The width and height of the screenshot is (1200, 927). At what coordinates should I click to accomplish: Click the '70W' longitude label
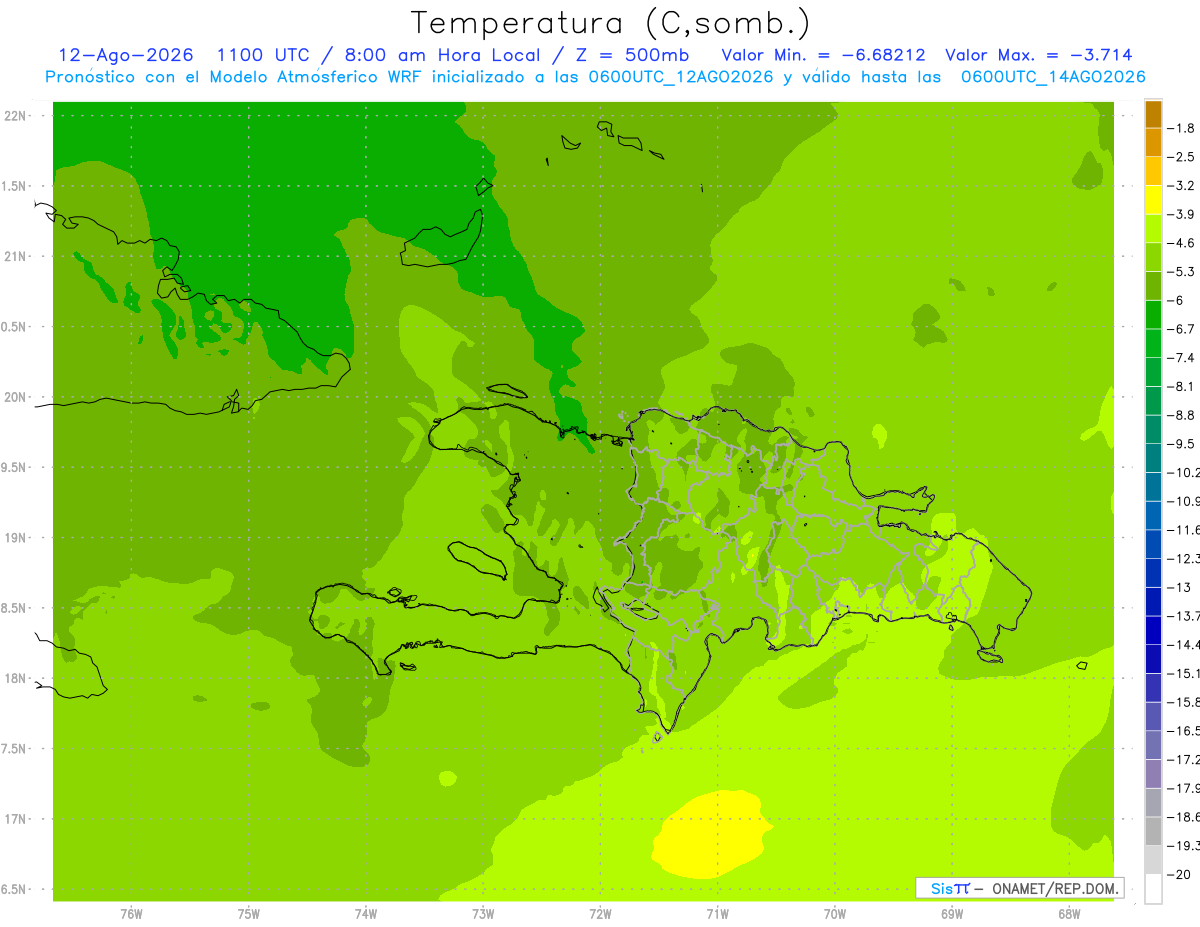(835, 914)
